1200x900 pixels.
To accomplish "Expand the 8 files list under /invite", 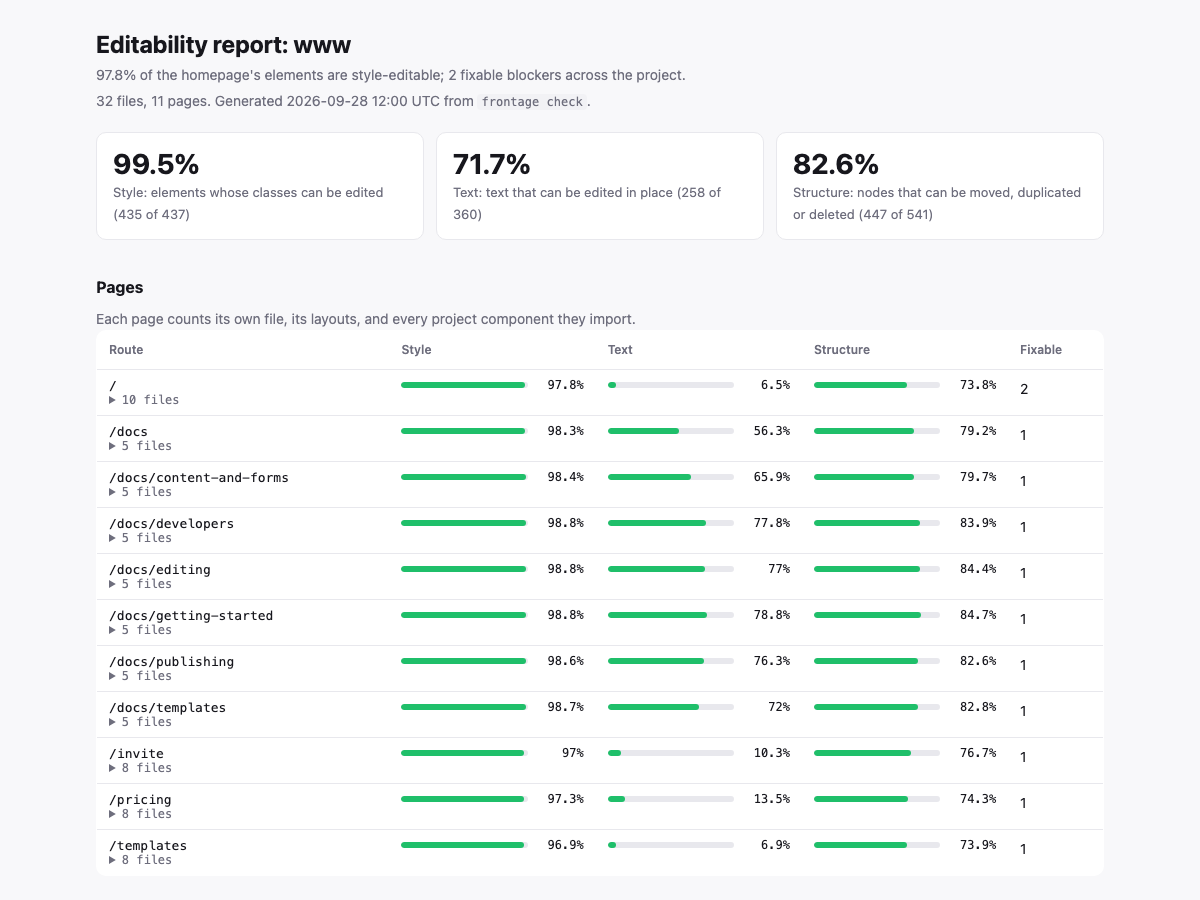I will click(x=140, y=768).
